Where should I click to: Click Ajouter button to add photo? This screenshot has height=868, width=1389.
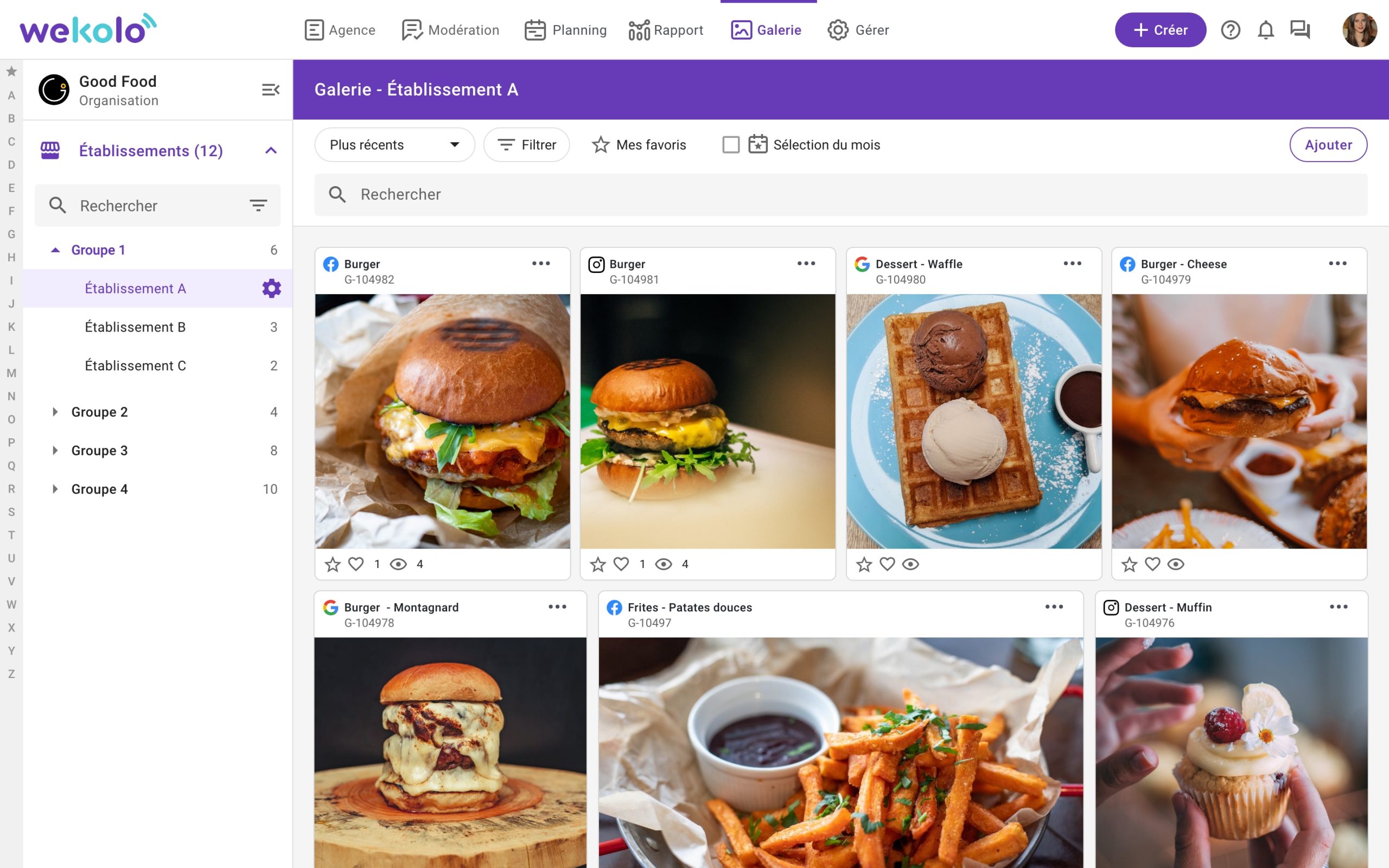(x=1328, y=144)
